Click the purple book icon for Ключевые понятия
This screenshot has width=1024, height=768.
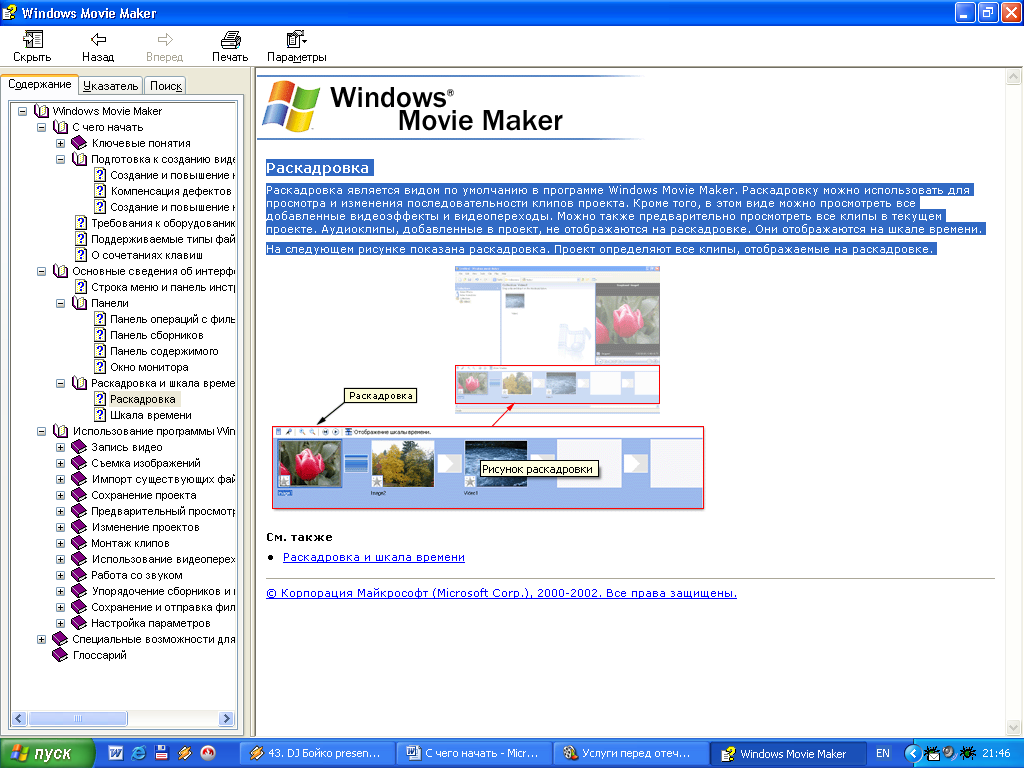(79, 142)
